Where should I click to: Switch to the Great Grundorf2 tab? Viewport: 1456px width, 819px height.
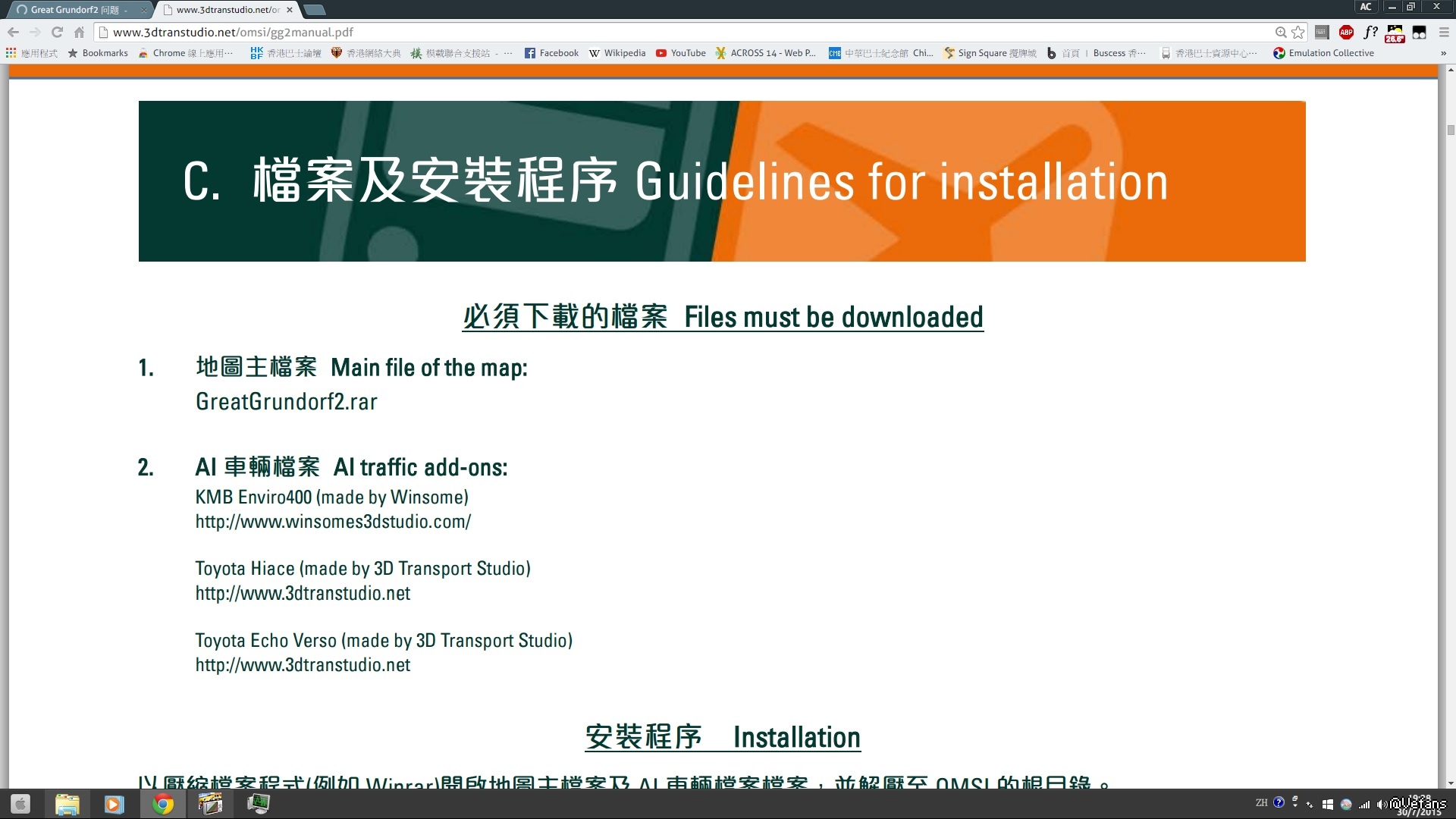pyautogui.click(x=76, y=10)
